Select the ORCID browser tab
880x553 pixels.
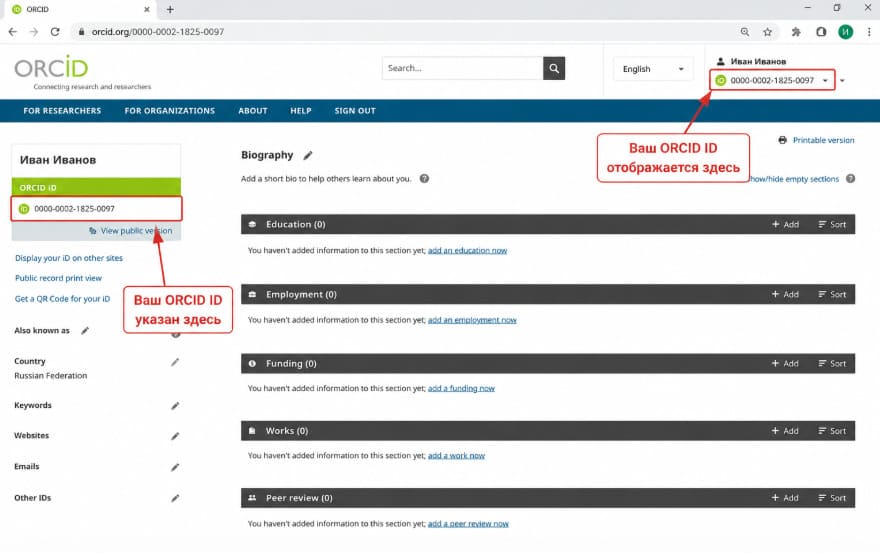pyautogui.click(x=79, y=10)
